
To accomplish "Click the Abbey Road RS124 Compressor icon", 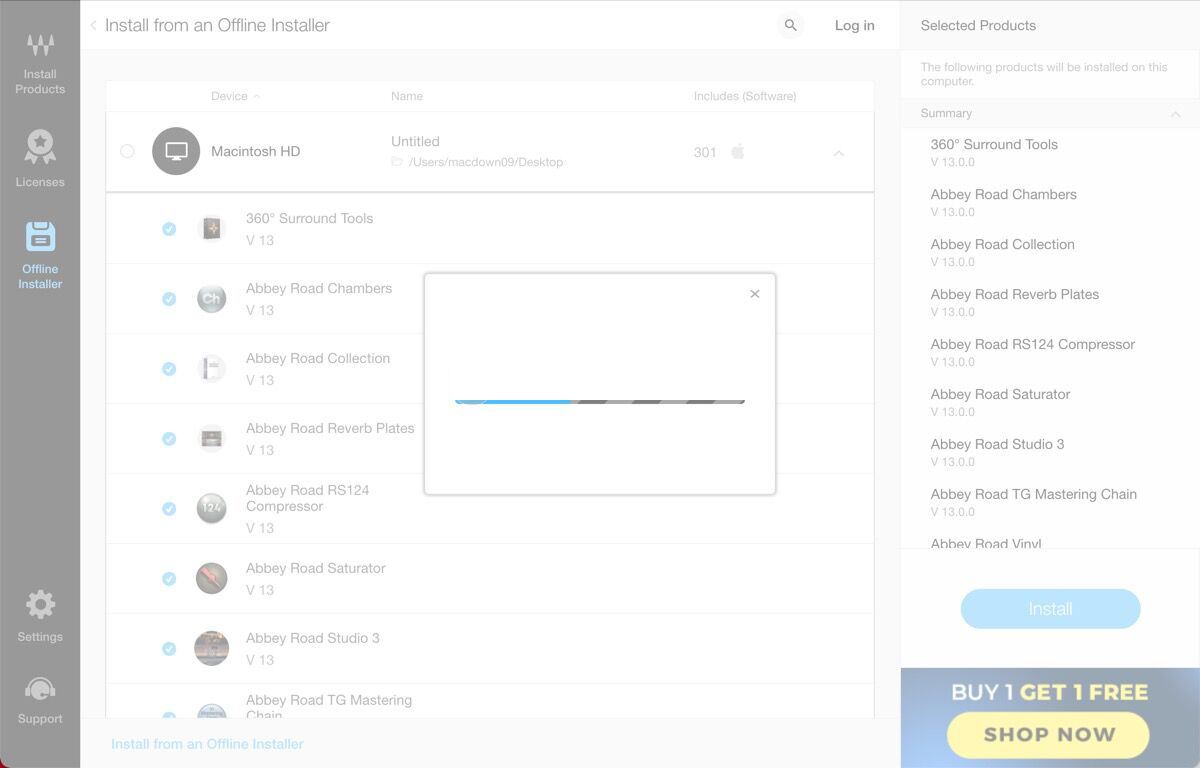I will tap(211, 508).
